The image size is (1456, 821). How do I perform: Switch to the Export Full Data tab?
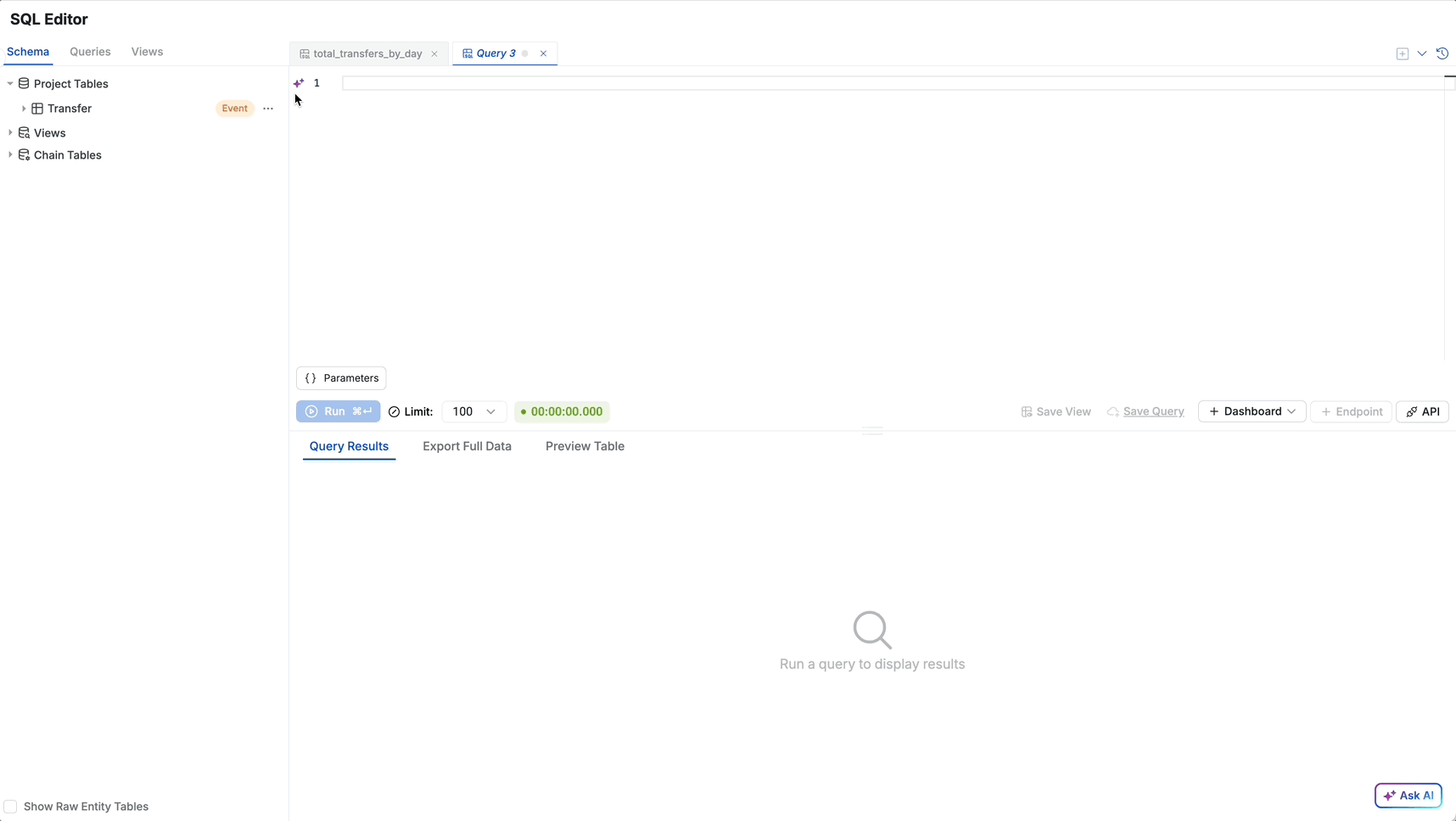[467, 446]
